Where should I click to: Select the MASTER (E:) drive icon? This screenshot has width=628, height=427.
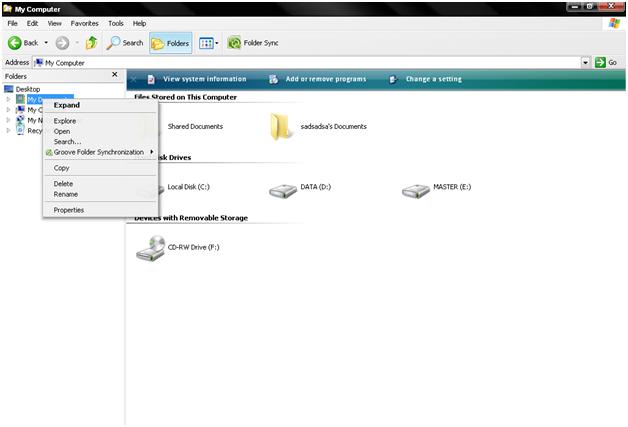416,191
